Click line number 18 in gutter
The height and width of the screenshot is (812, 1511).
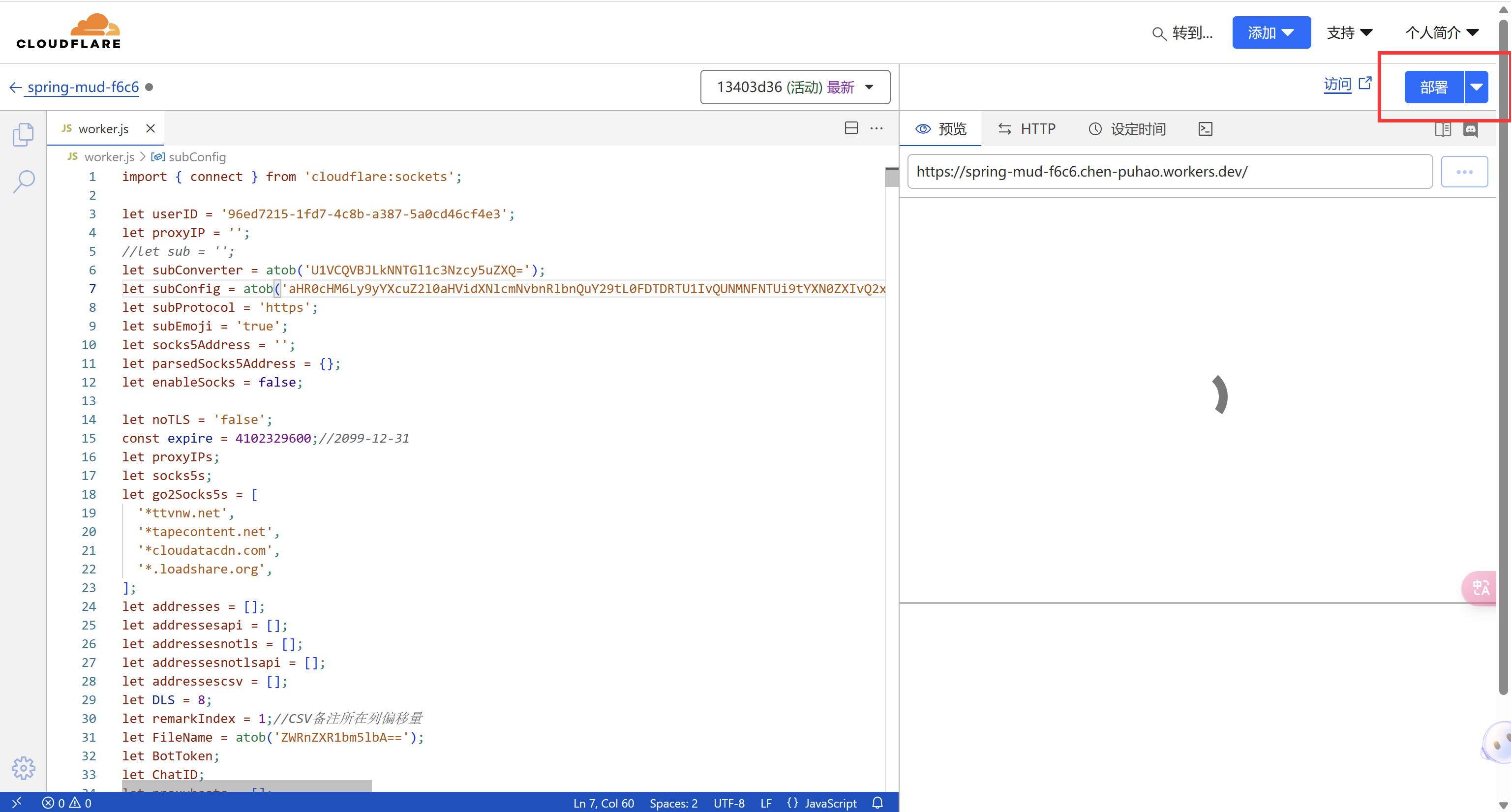point(89,494)
